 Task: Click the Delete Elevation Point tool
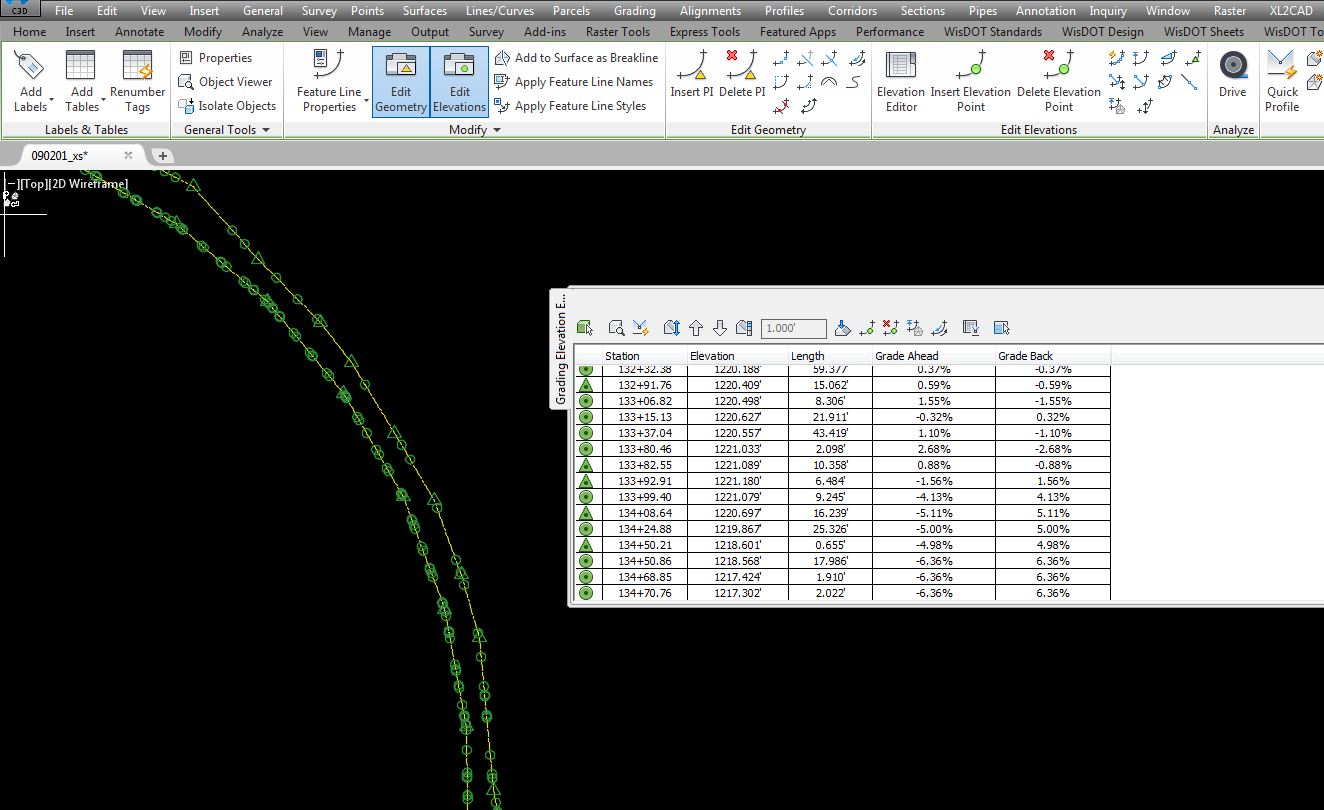[x=1058, y=80]
